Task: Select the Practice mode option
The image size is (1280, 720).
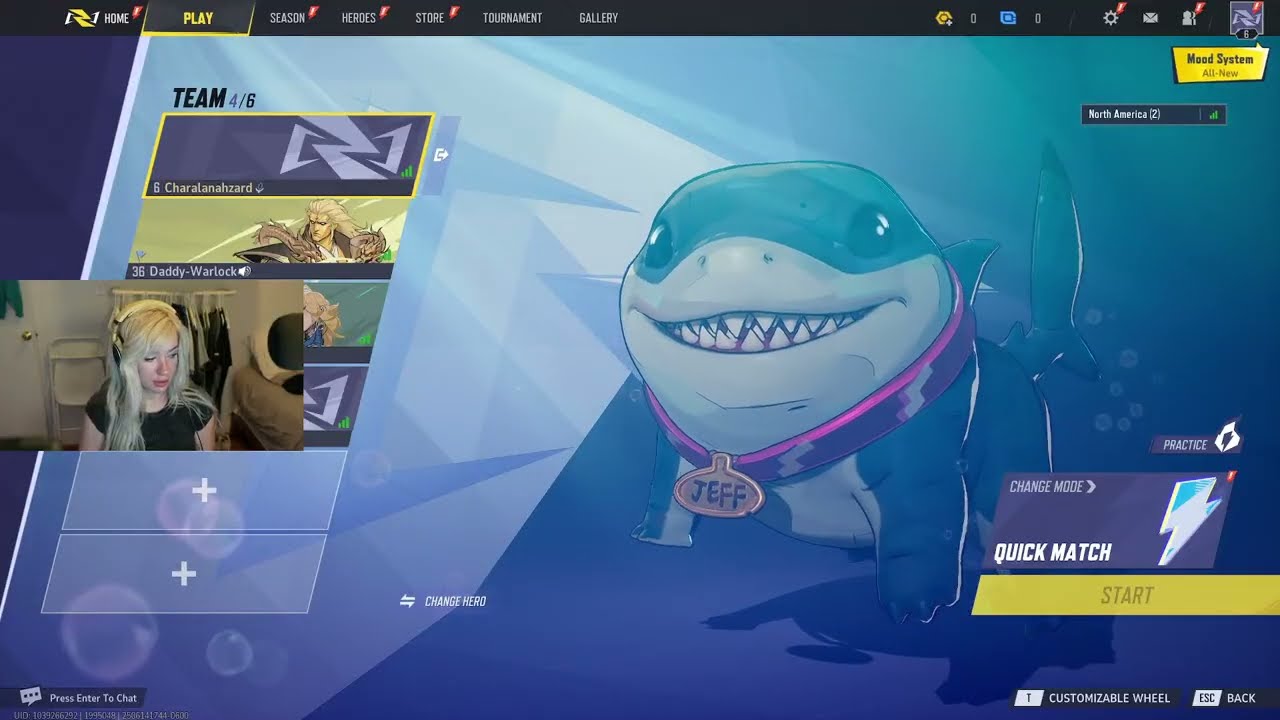Action: point(1200,443)
